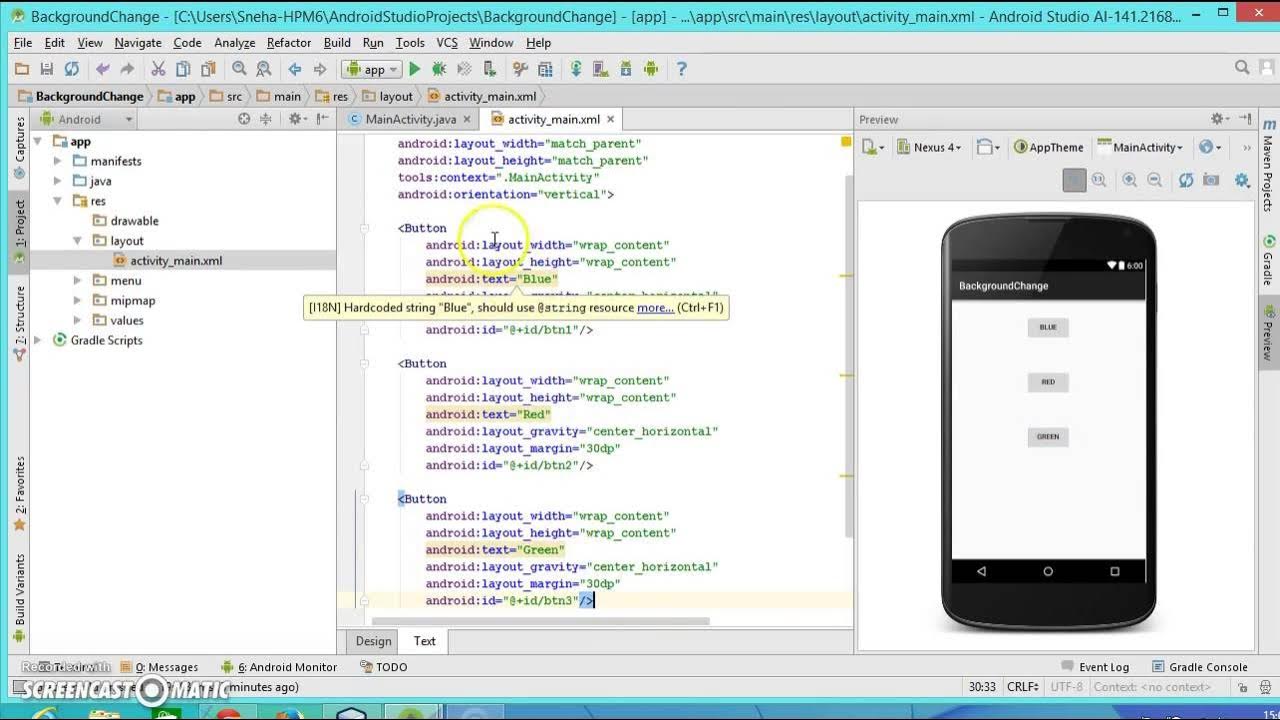Switch to the Design tab
Screen dimensions: 1280x720
(x=373, y=641)
